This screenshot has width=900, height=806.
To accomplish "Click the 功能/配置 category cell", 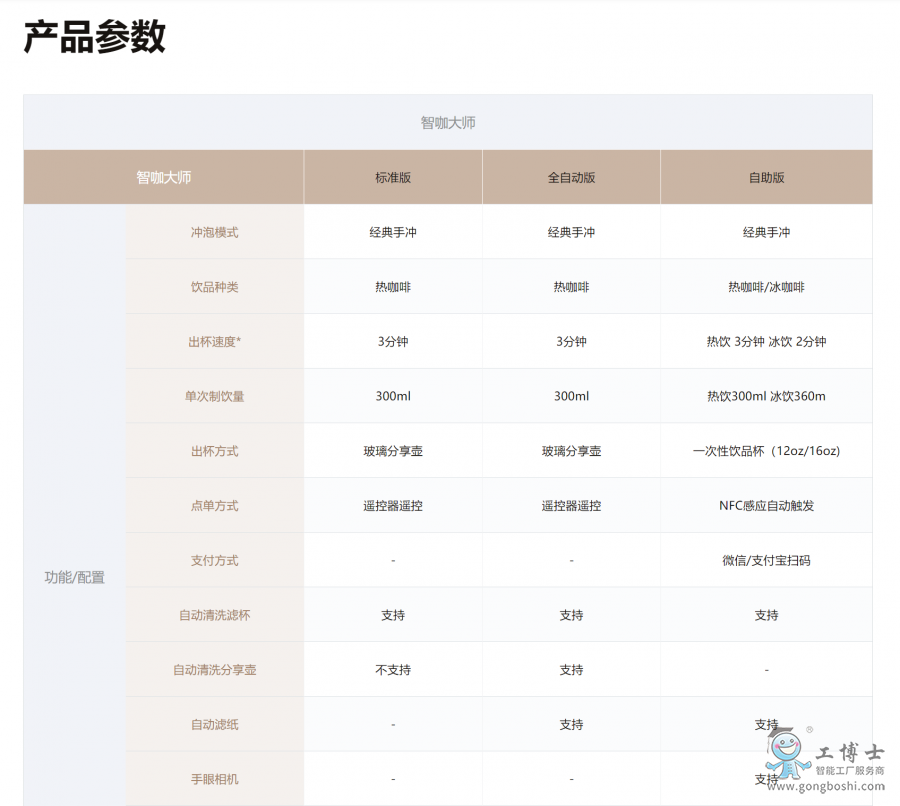I will click(x=75, y=577).
